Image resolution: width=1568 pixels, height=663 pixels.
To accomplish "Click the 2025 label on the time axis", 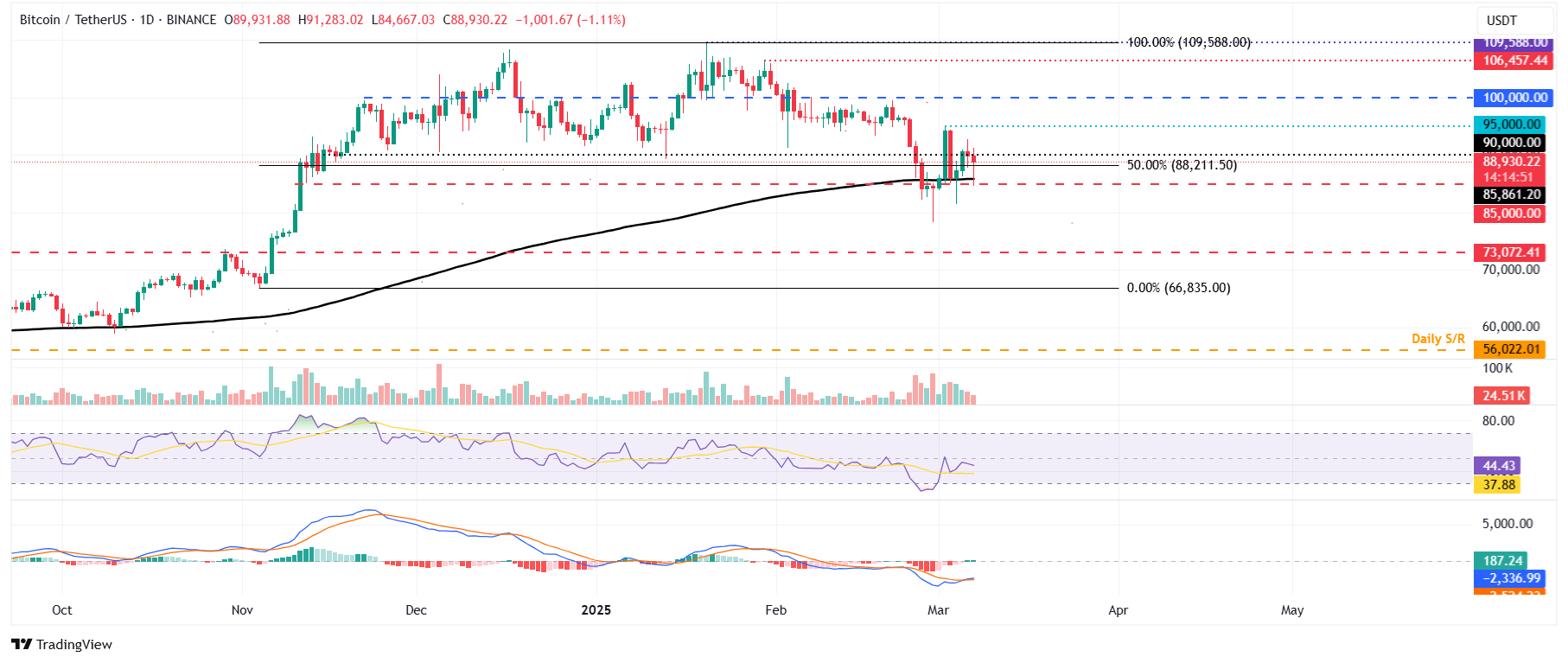I will 596,610.
